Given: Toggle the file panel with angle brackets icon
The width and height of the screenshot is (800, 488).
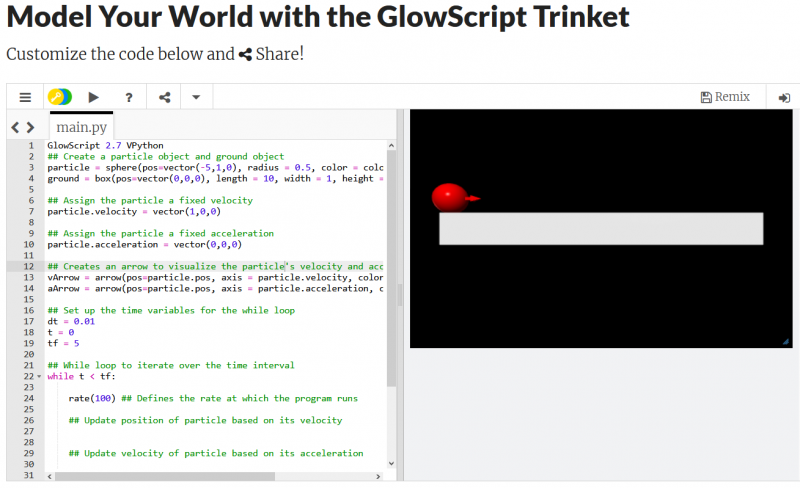Looking at the screenshot, I should click(x=23, y=128).
